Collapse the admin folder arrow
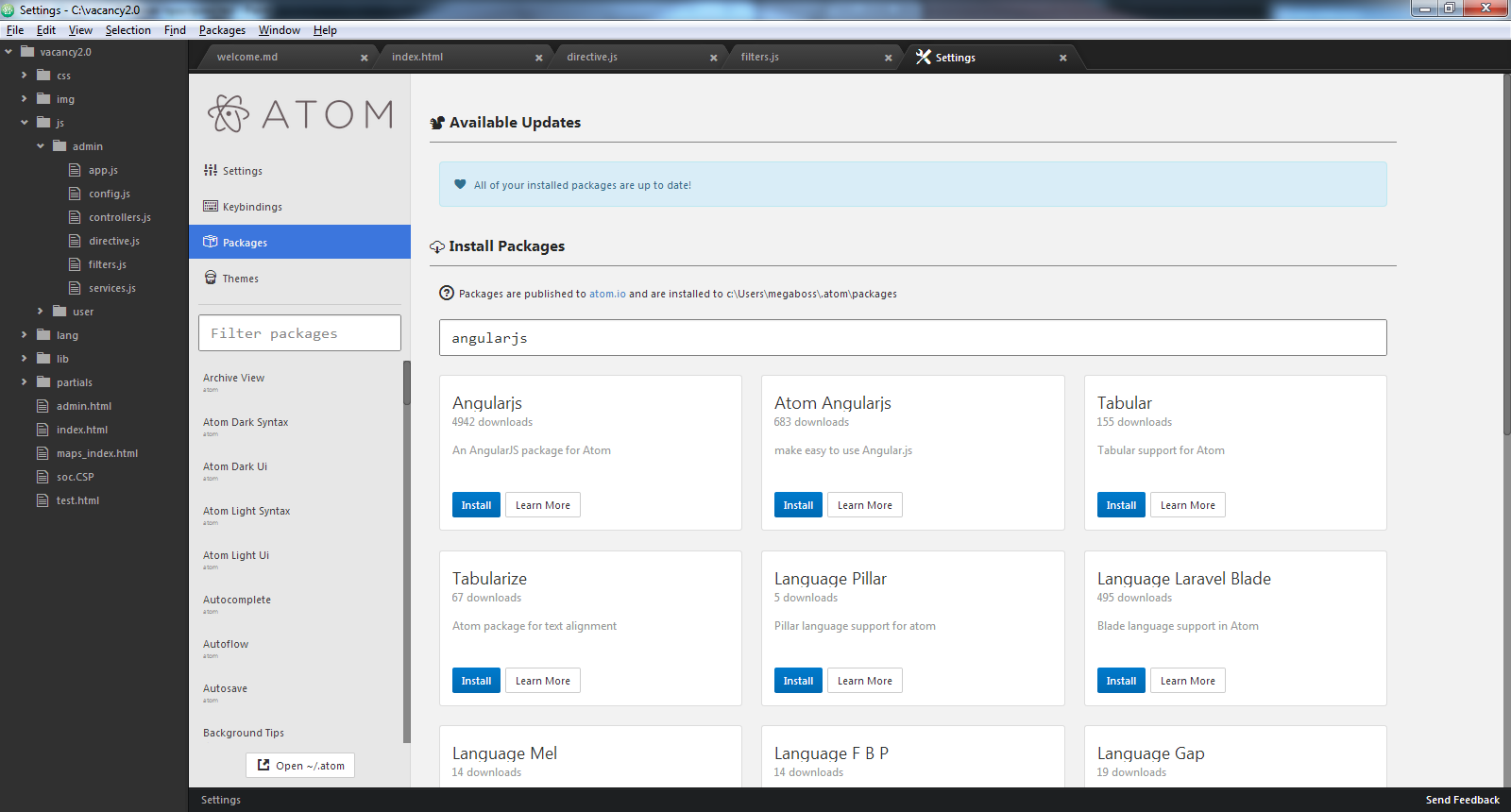 coord(40,145)
